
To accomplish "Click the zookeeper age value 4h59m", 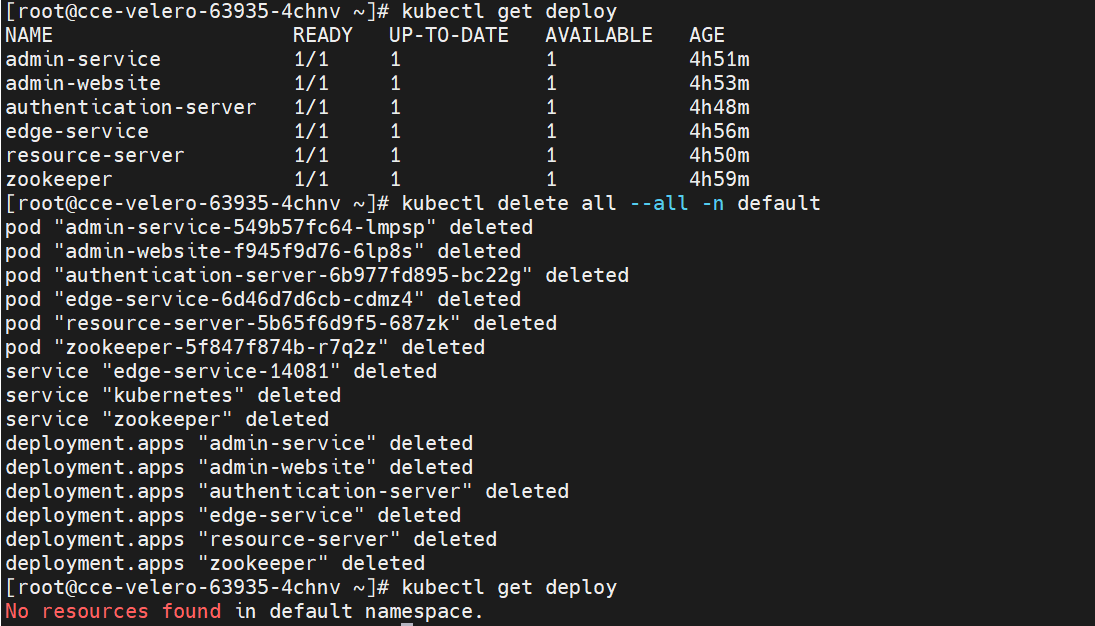I will 719,179.
